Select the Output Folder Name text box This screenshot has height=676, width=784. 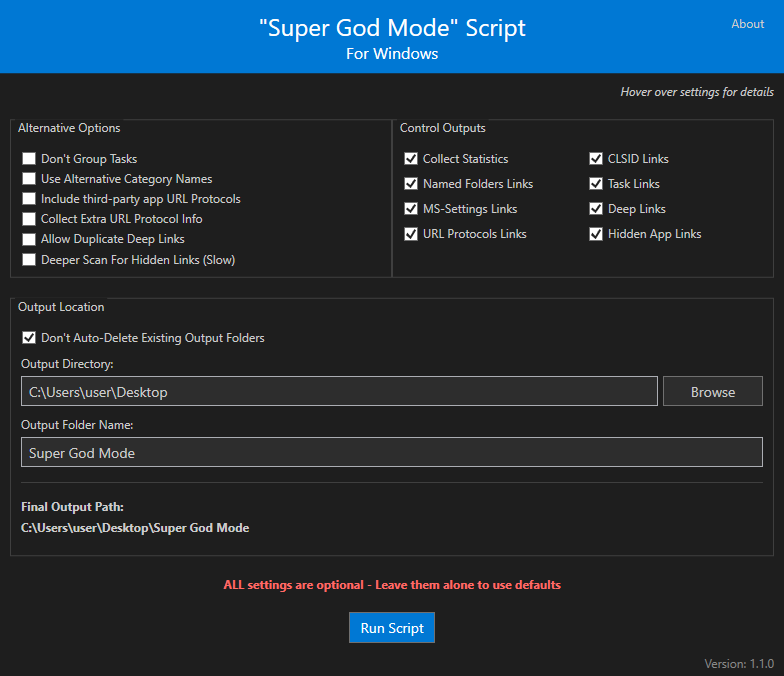pyautogui.click(x=391, y=453)
